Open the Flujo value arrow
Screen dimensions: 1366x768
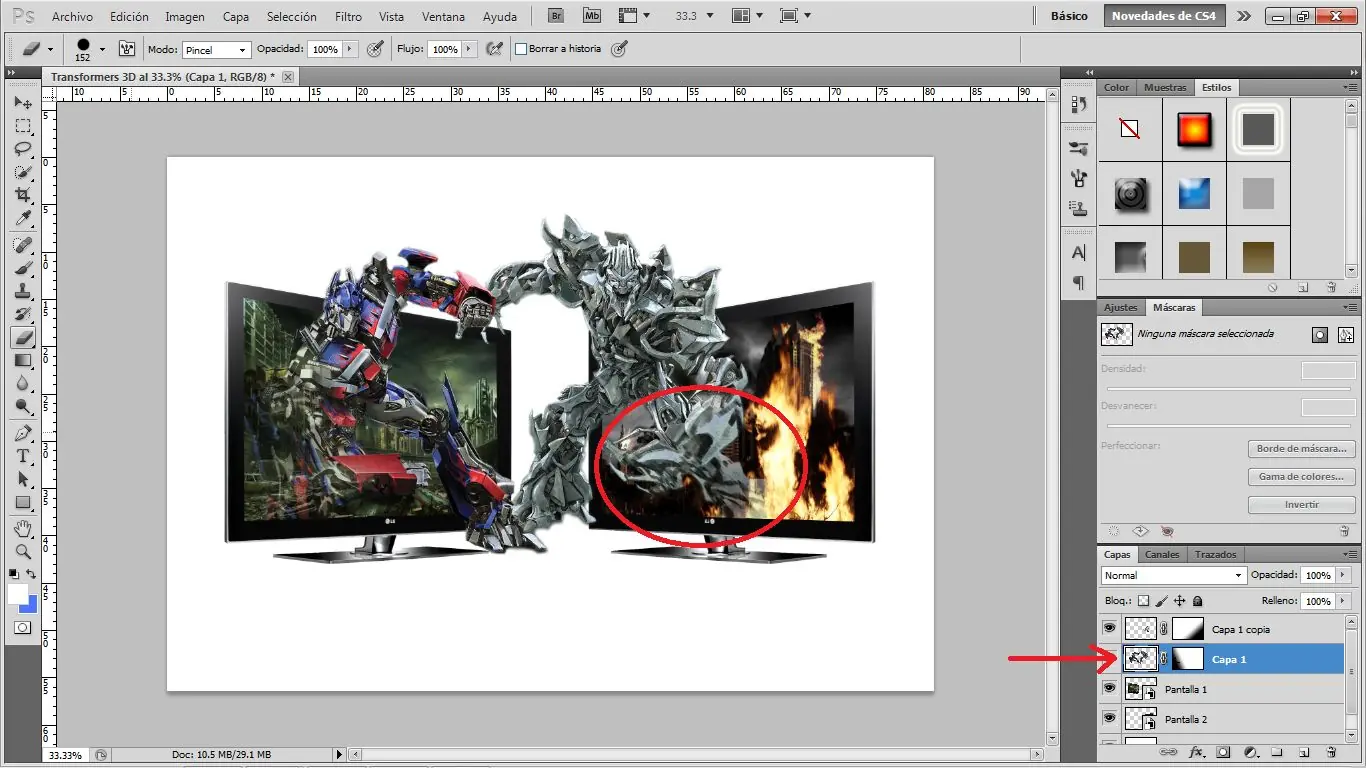[468, 49]
